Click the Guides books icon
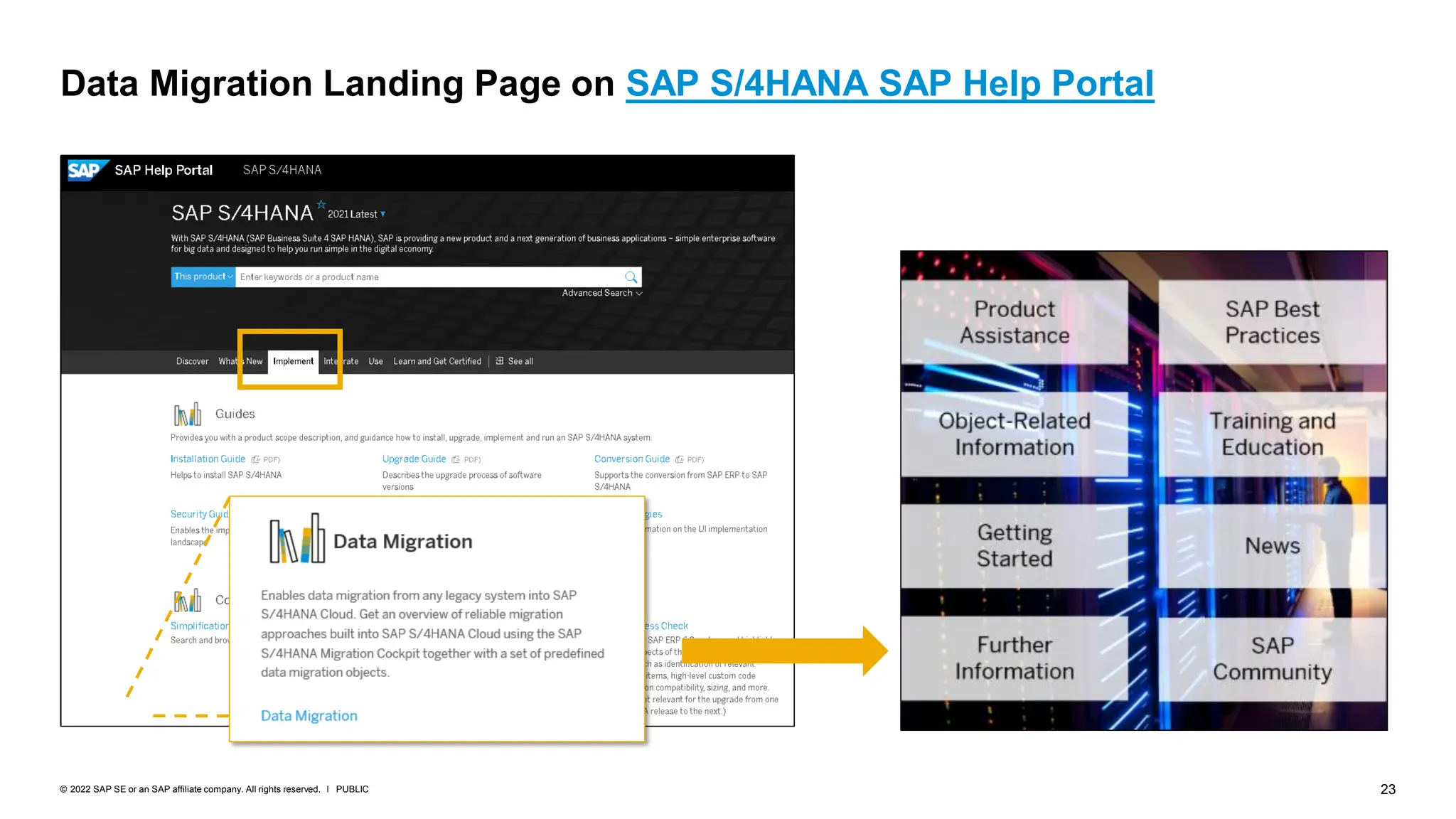Screen dimensions: 1456x819 click(x=188, y=414)
